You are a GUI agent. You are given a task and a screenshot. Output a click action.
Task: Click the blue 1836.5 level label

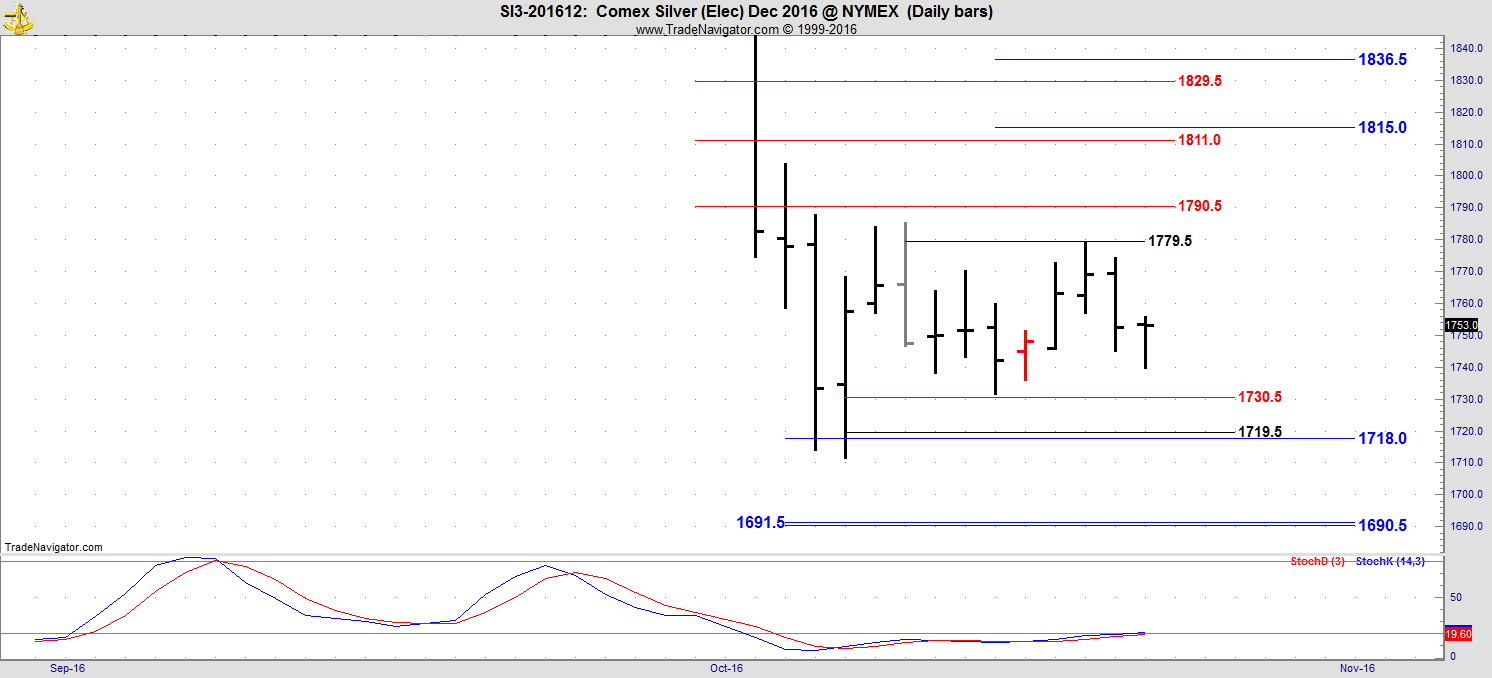click(x=1382, y=60)
